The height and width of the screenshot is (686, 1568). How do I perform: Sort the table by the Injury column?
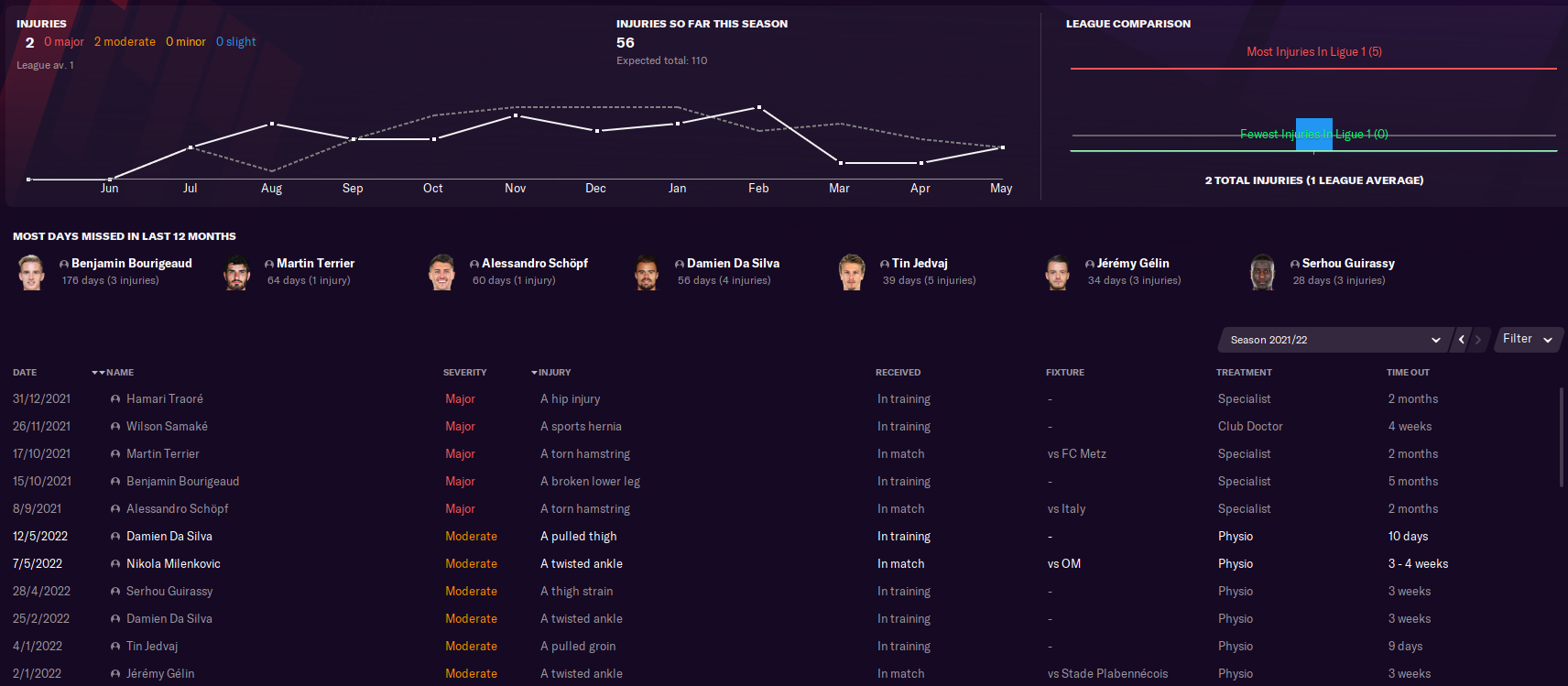554,373
